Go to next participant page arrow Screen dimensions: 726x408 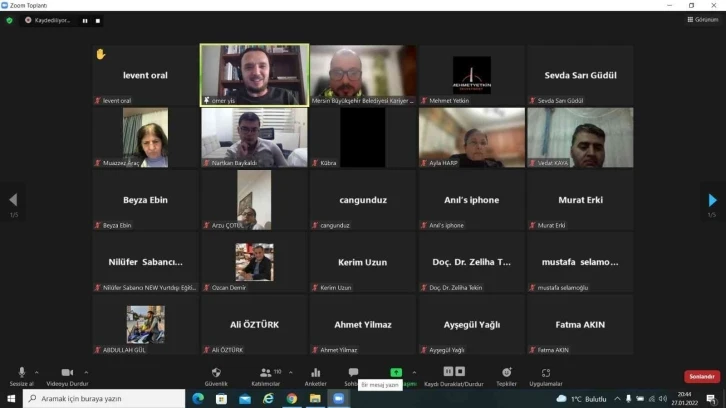[712, 200]
